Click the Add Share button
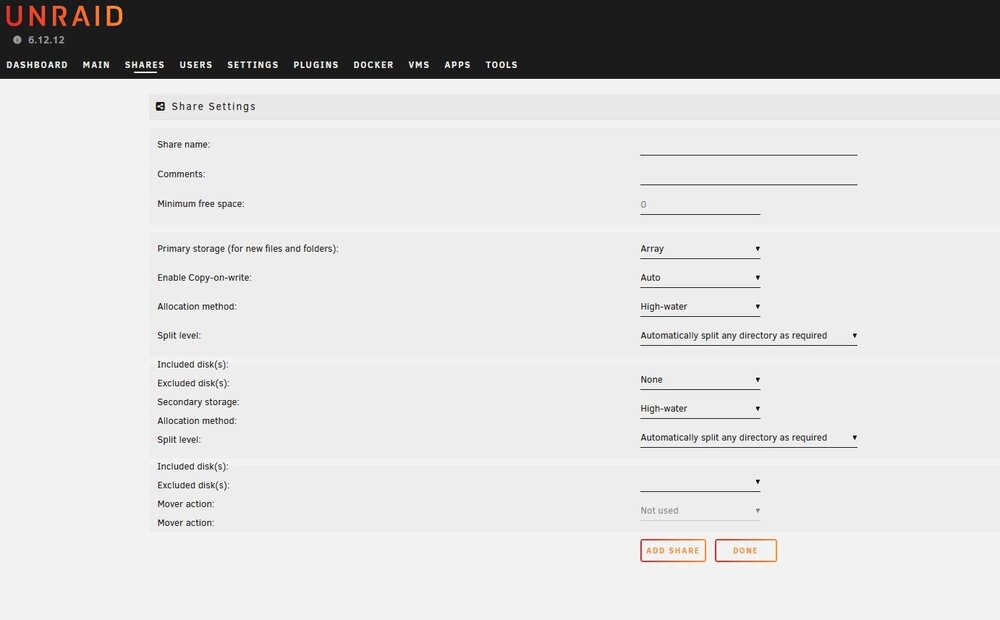Screen dimensions: 1000x620 [x=673, y=550]
